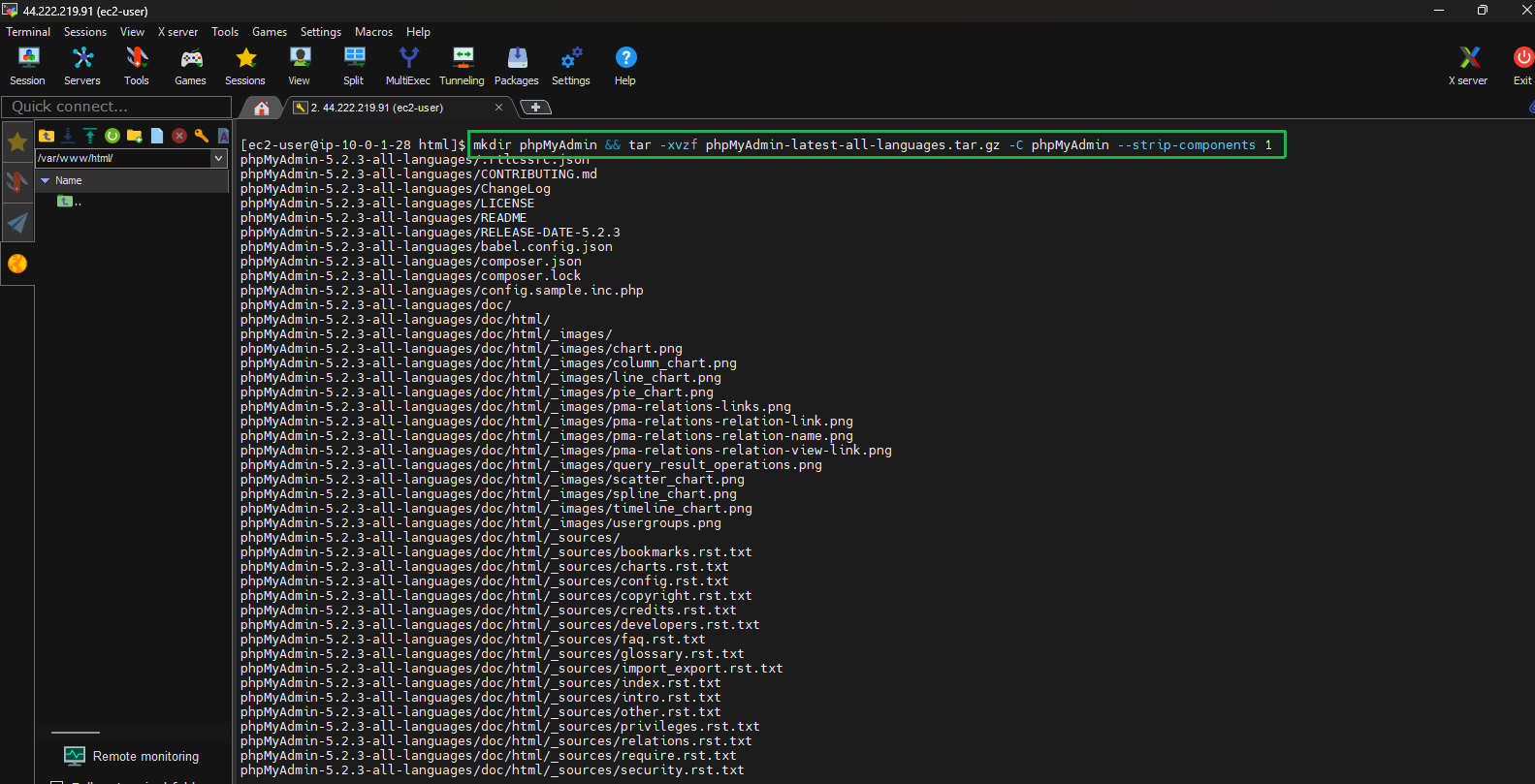Restore down the MobaXterm window
Image resolution: width=1535 pixels, height=784 pixels.
tap(1482, 11)
